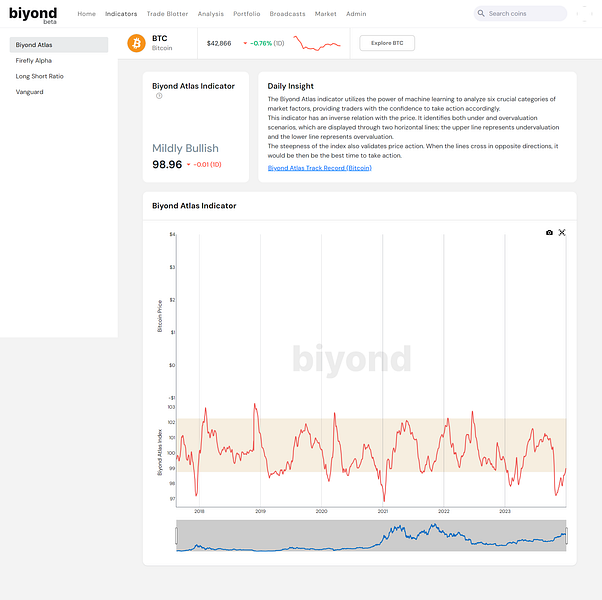Go to the Portfolio page

(246, 14)
